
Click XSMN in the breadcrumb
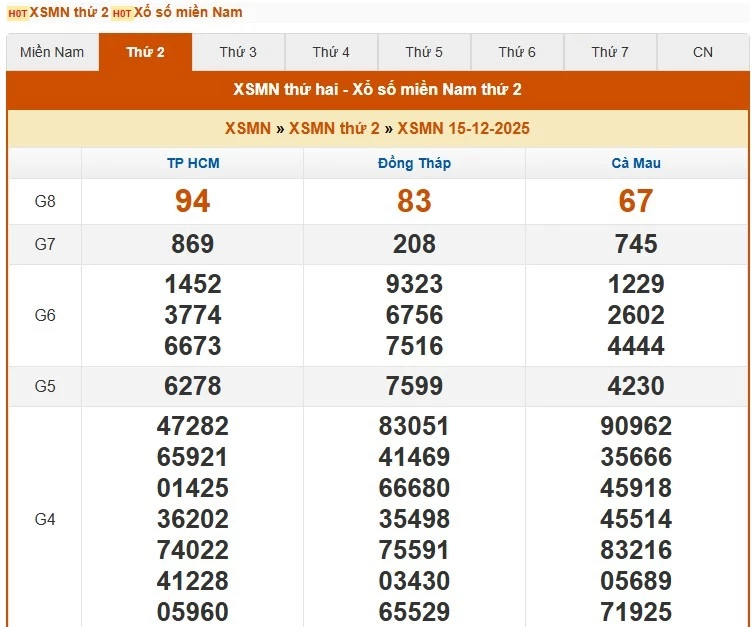tap(247, 128)
